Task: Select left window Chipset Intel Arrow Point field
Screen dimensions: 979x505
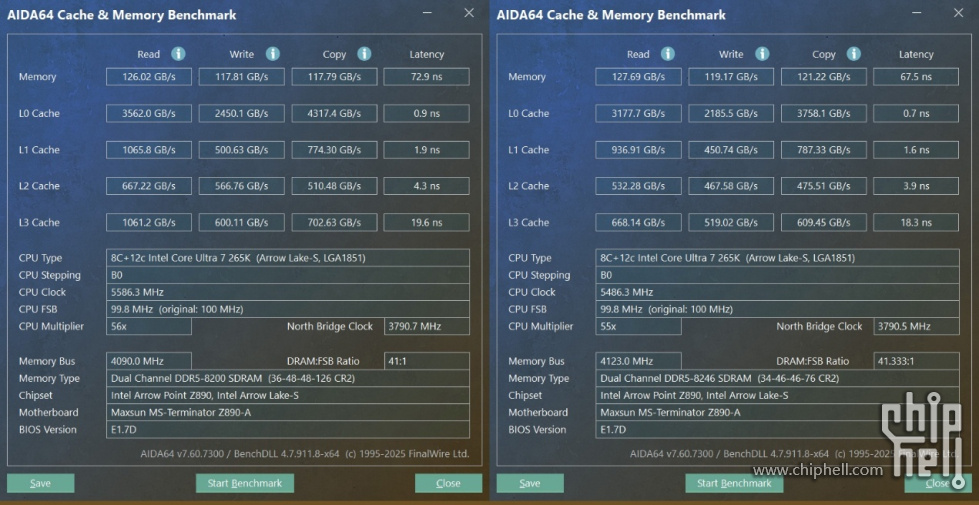Action: tap(288, 395)
